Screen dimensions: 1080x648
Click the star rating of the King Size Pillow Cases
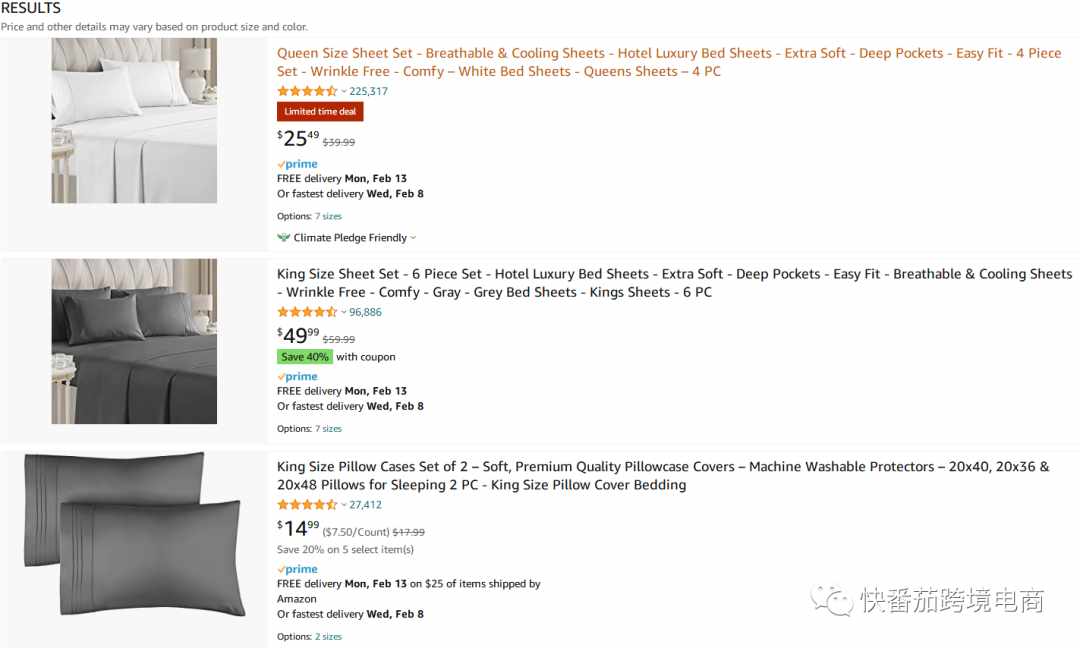pos(307,505)
